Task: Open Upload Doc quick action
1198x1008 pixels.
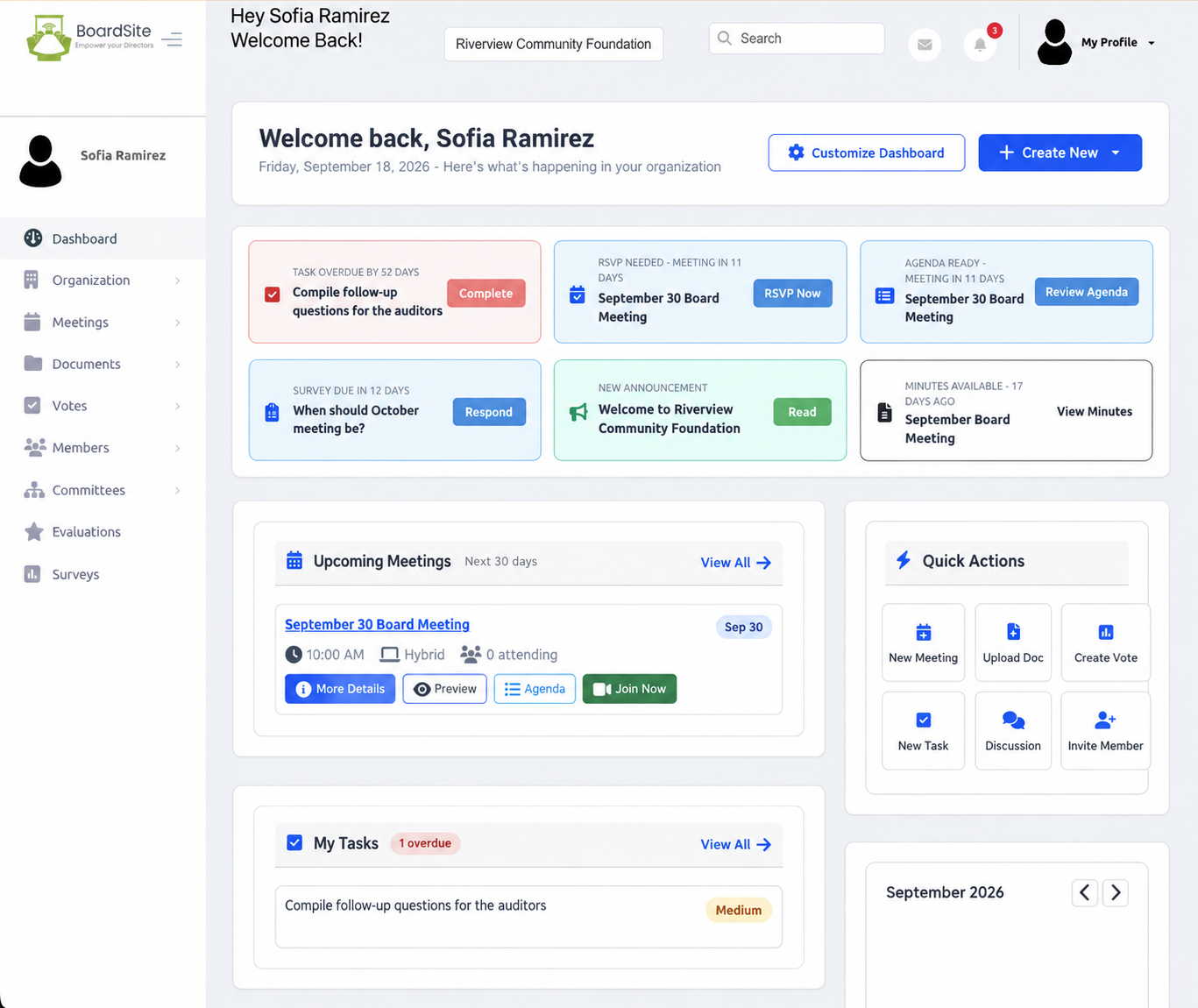Action: tap(1013, 642)
